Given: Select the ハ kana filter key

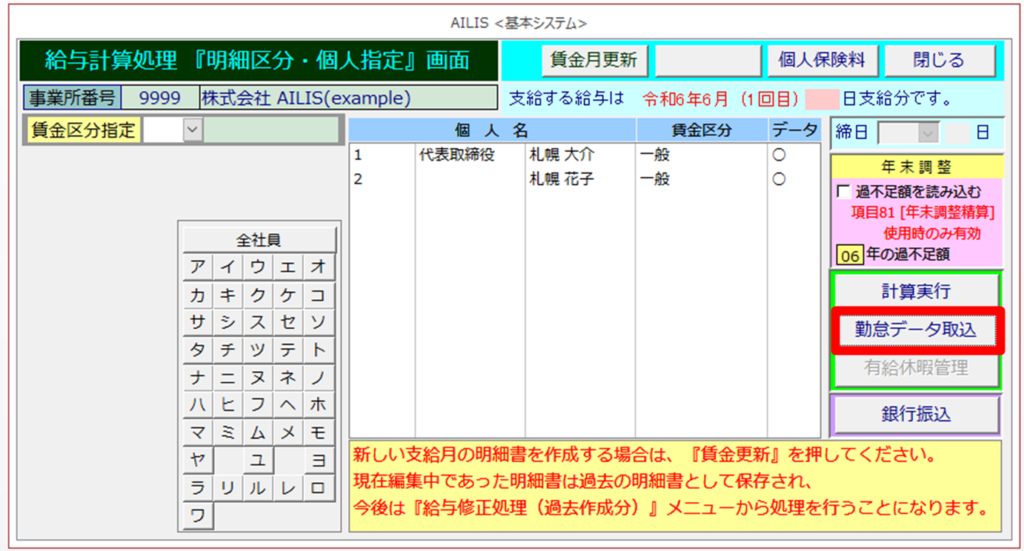Looking at the screenshot, I should (198, 405).
